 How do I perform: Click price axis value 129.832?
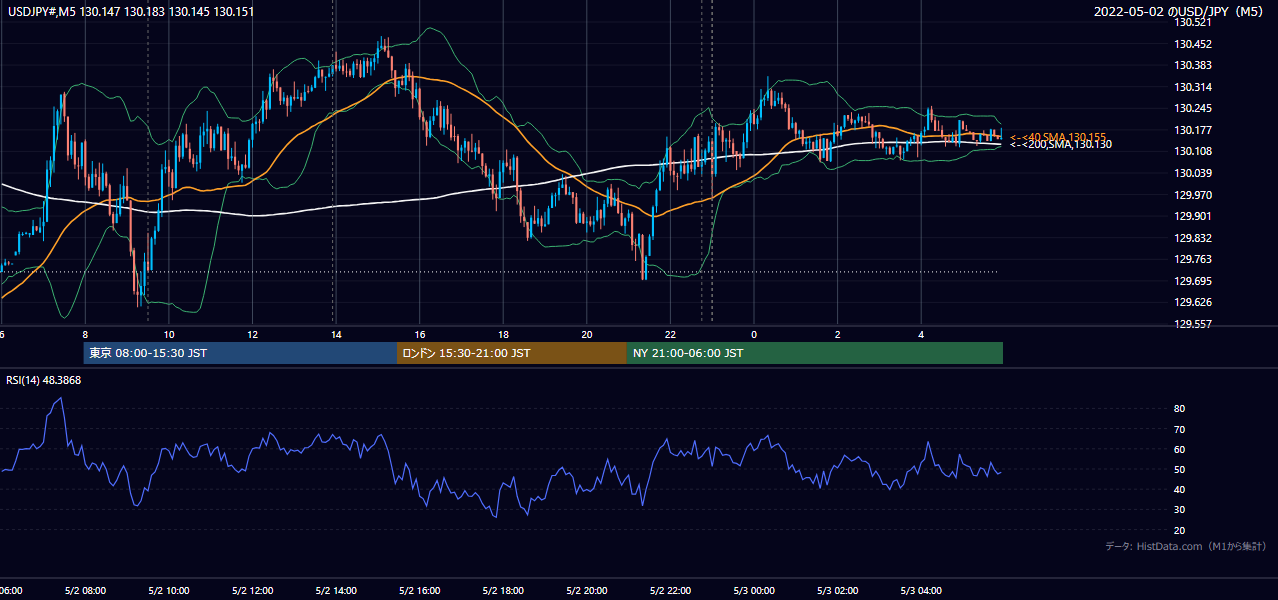click(1195, 238)
